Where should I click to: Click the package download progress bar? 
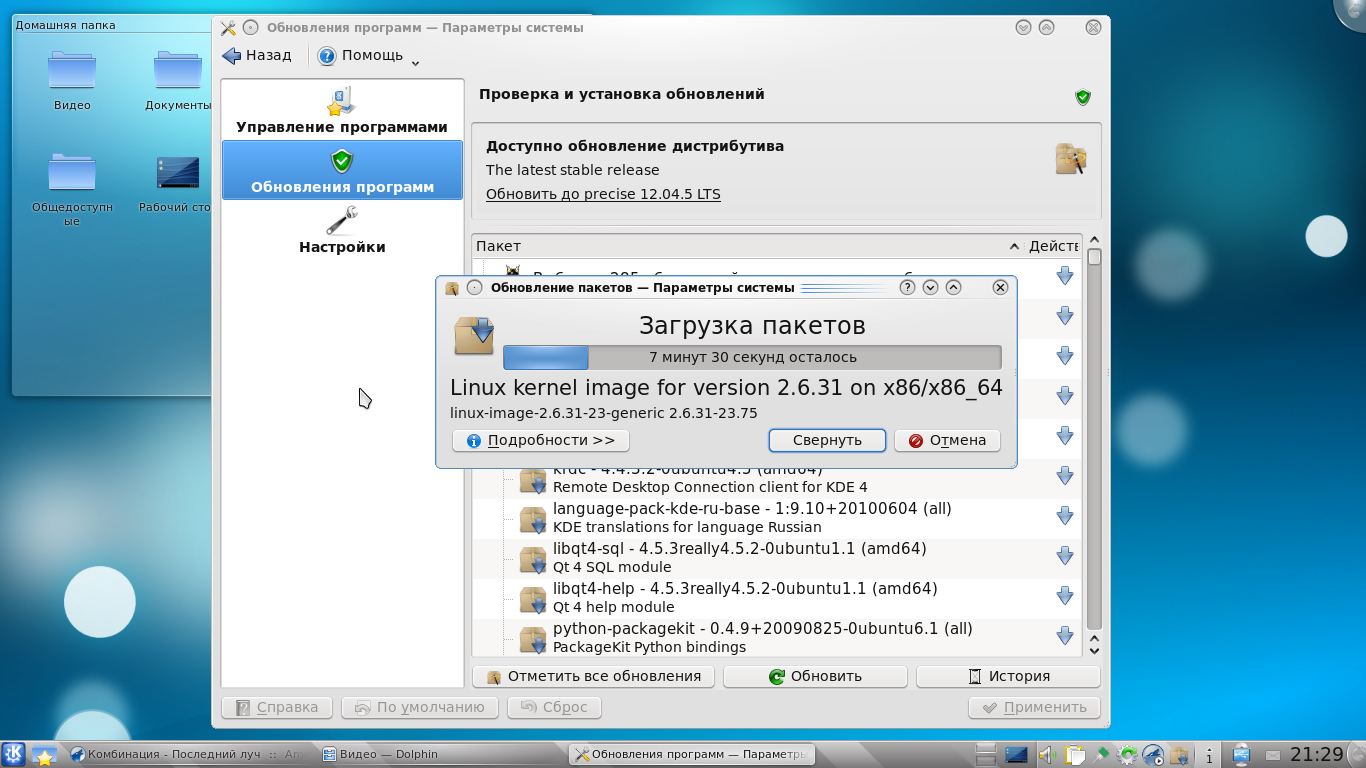tap(752, 357)
